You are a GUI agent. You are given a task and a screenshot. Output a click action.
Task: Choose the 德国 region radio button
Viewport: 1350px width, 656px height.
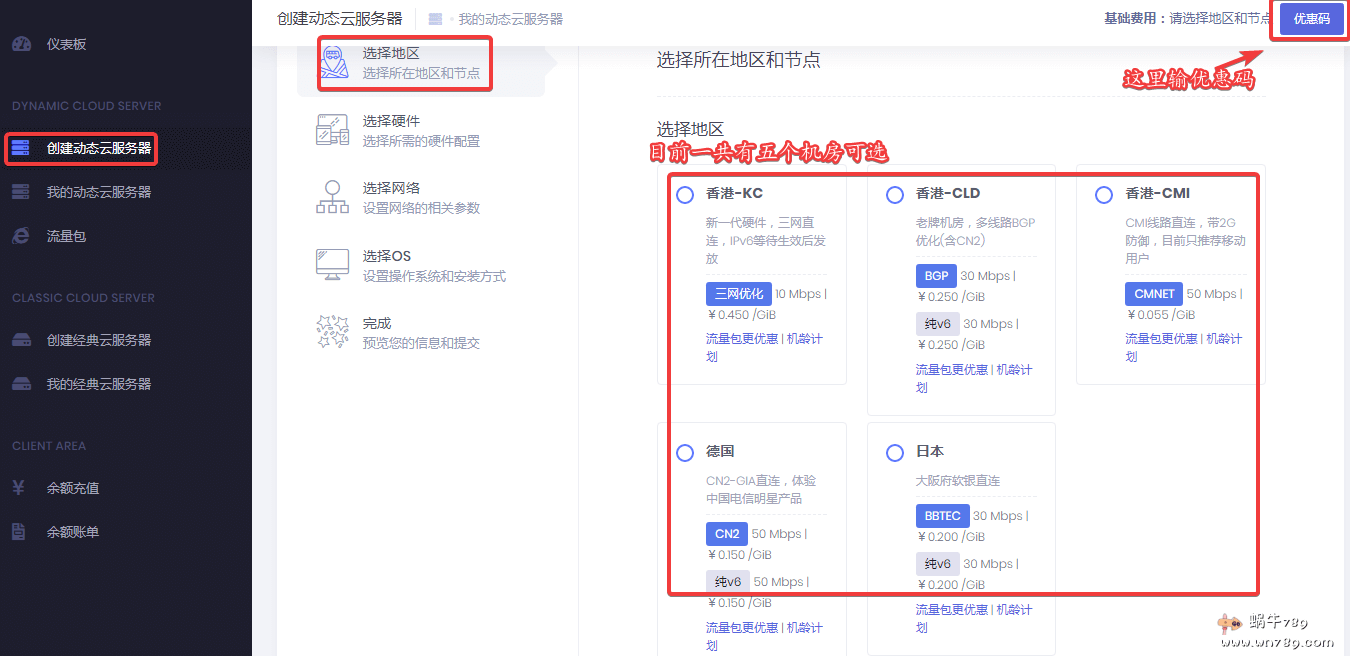(x=685, y=453)
